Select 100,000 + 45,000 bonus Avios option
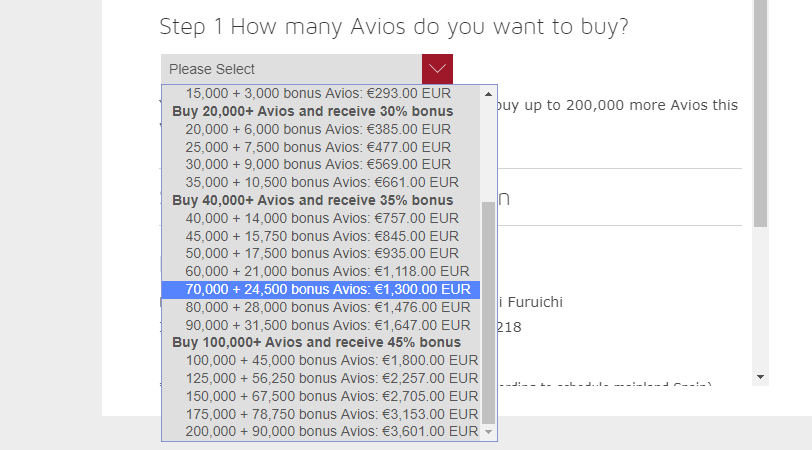The height and width of the screenshot is (450, 812). coord(332,360)
